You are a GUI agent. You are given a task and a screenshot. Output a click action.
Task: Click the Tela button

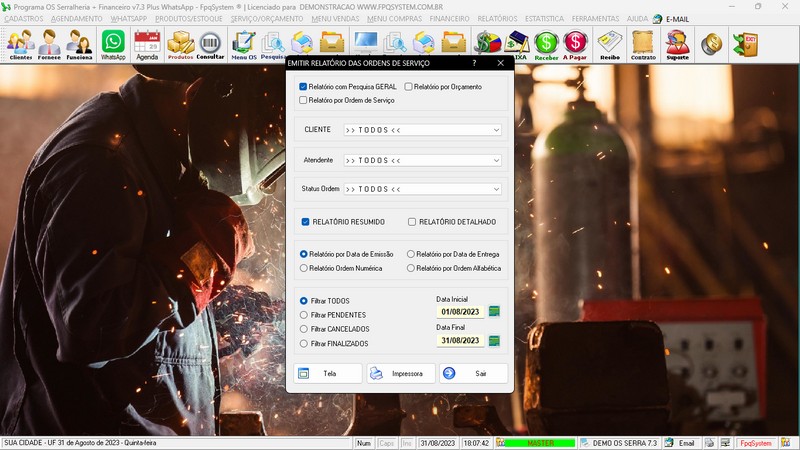tap(328, 373)
